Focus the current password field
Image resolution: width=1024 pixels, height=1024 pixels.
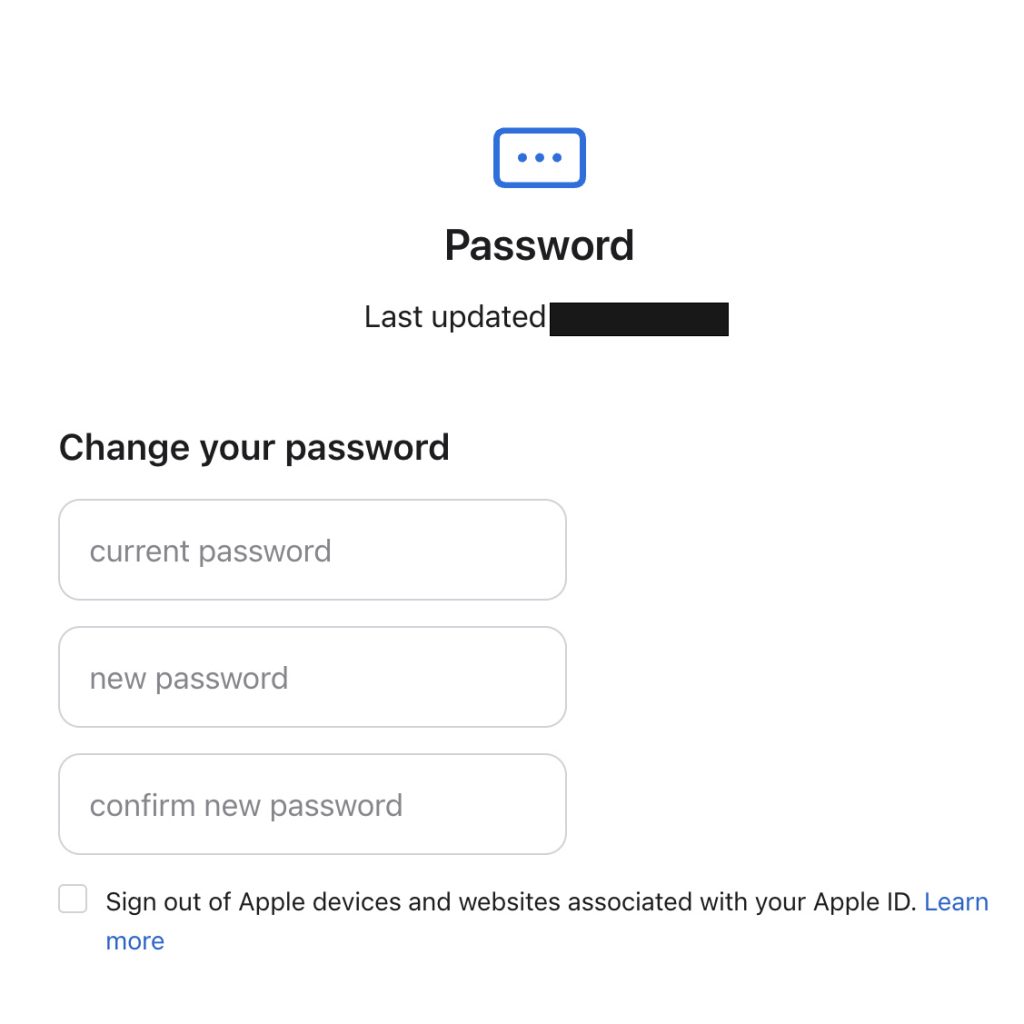coord(312,550)
